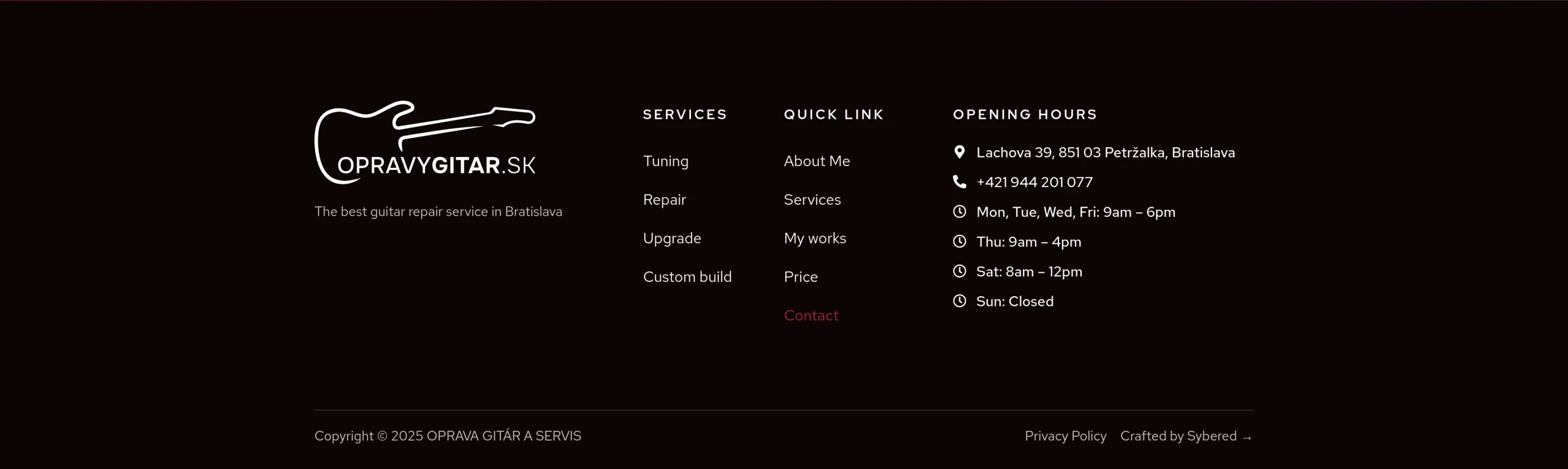Open the Upgrade service link
Screen dimensions: 1568x469
[x=672, y=238]
